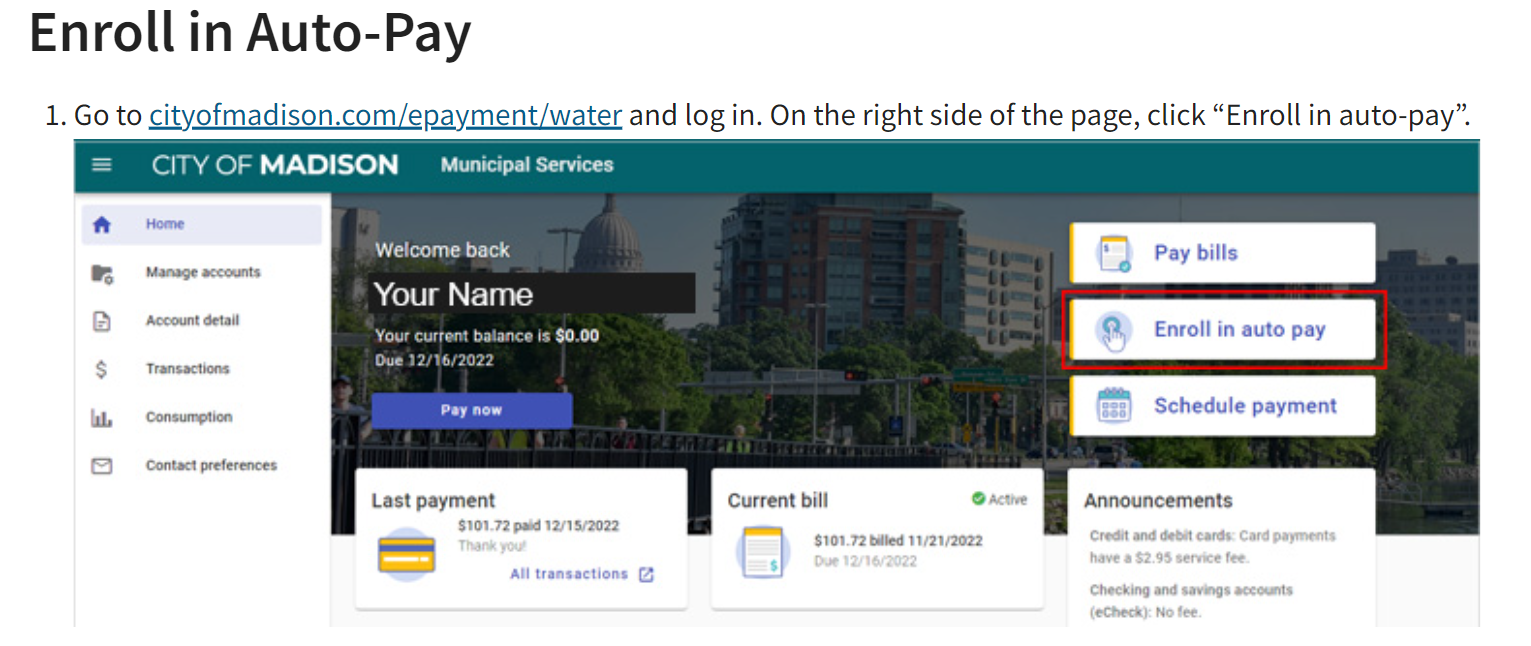
Task: Click the Active status badge on Current bill
Action: pyautogui.click(x=999, y=499)
